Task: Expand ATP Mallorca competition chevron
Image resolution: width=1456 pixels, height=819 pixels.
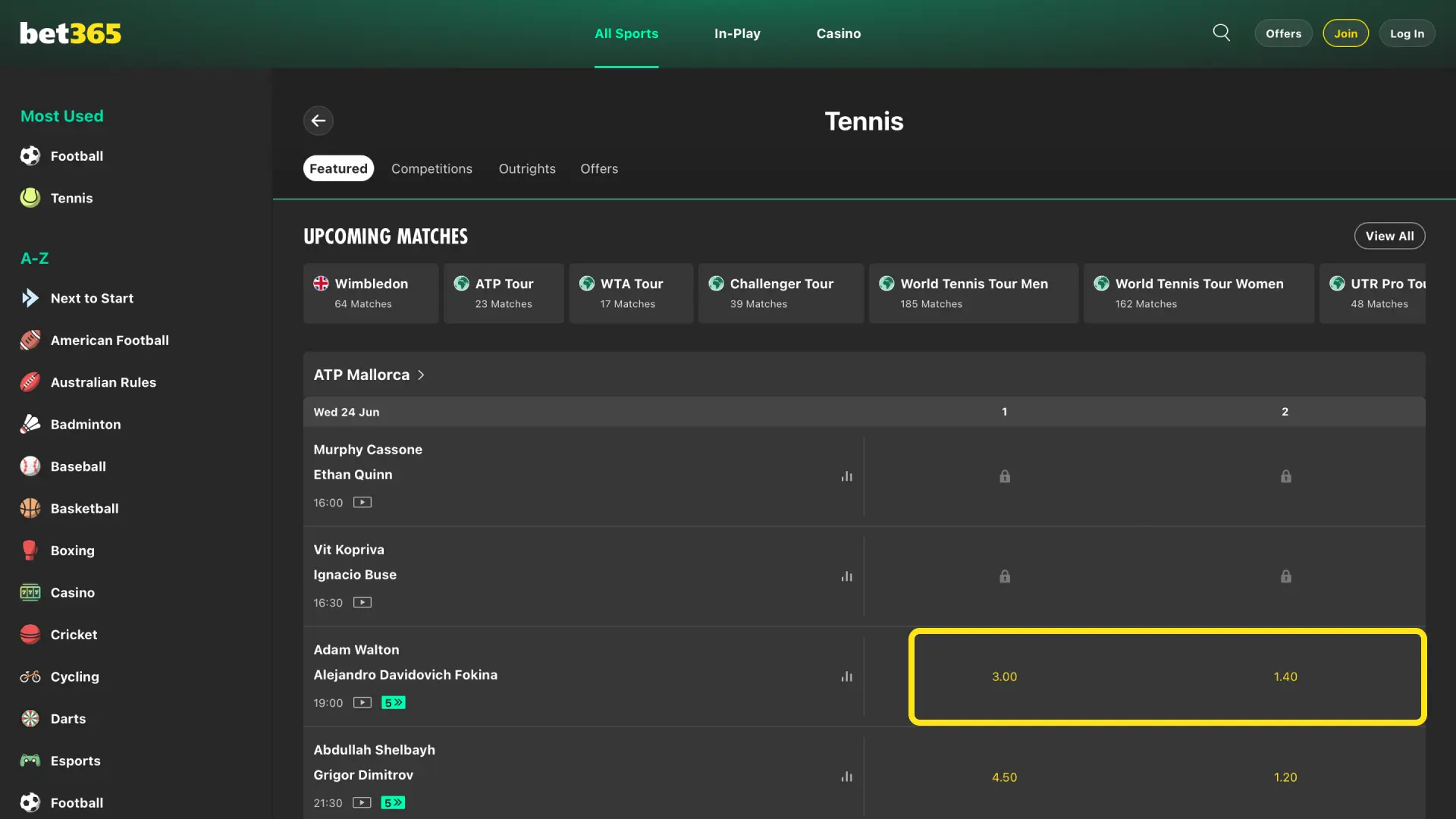Action: point(421,375)
